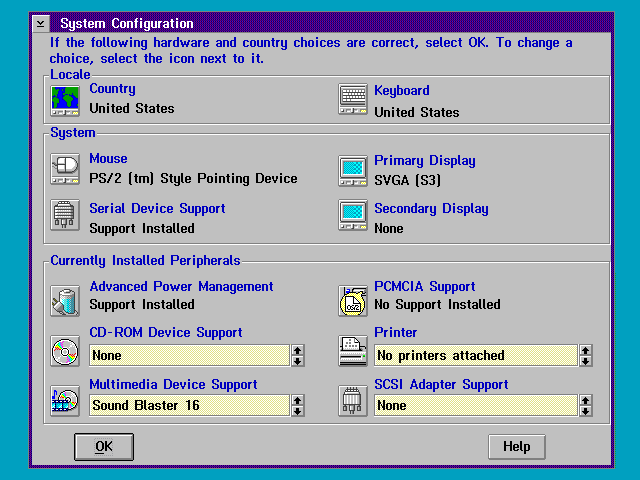Select the PCMCIA Support icon
The height and width of the screenshot is (480, 640).
point(353,299)
